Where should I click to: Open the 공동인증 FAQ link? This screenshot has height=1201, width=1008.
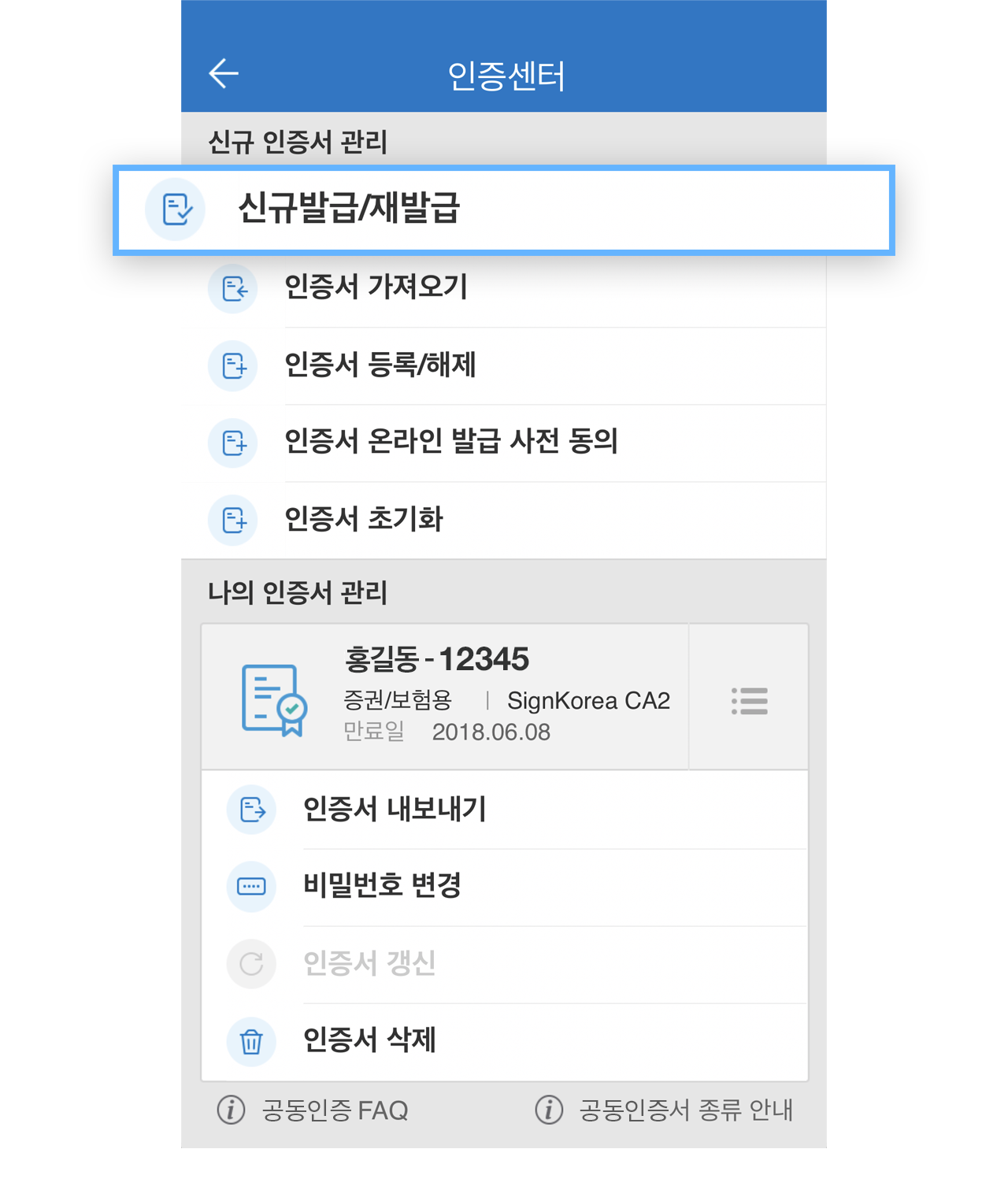(313, 1110)
